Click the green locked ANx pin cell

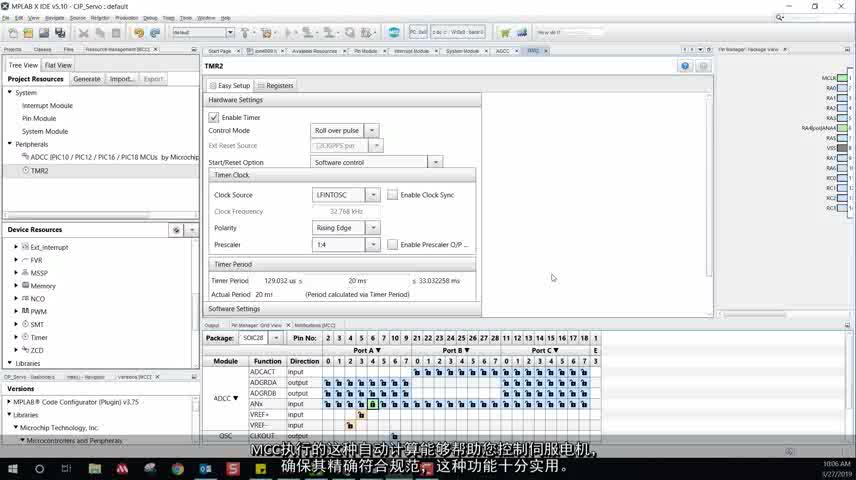[372, 404]
